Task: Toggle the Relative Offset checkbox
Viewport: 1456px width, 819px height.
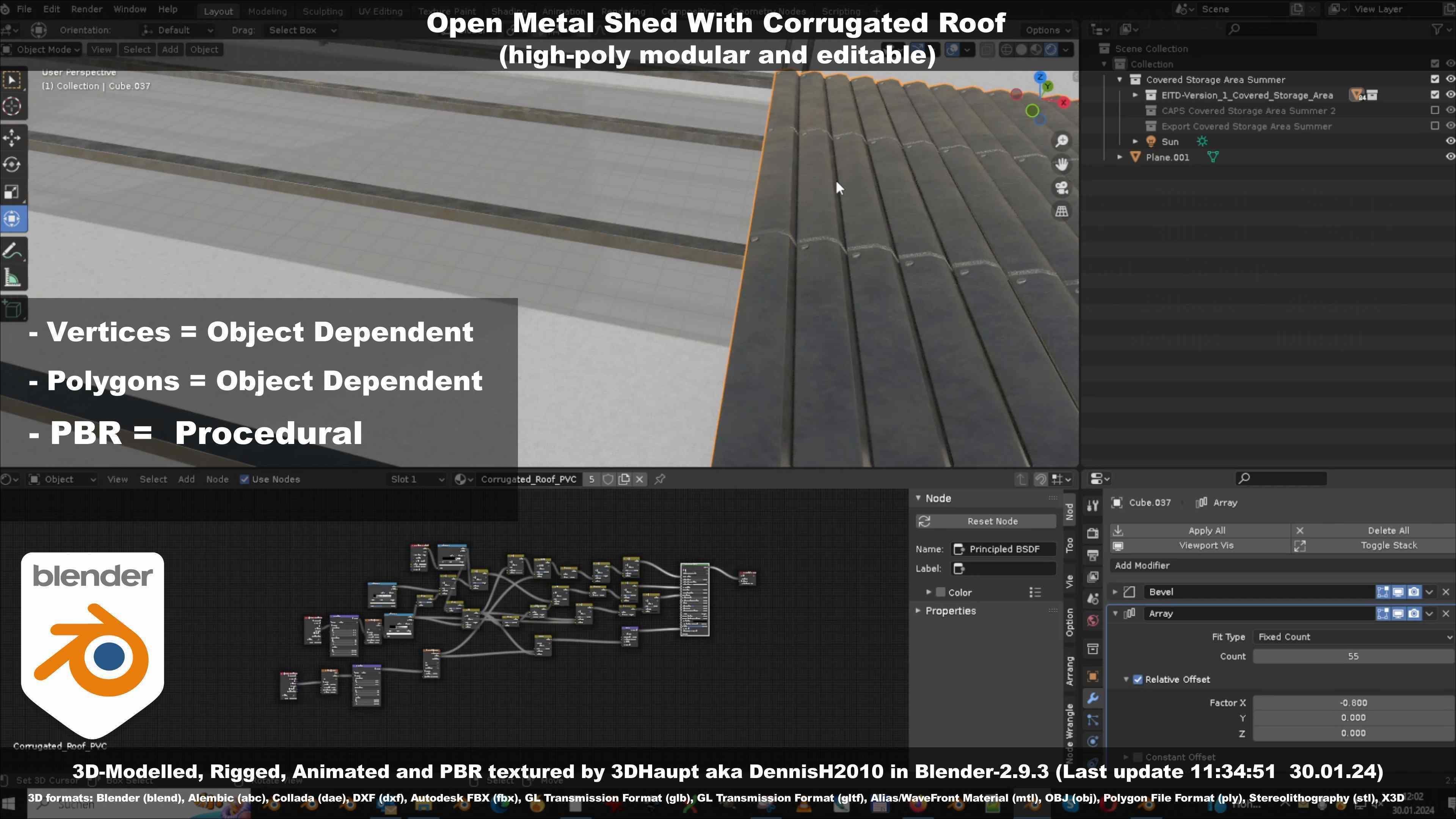Action: click(x=1137, y=679)
